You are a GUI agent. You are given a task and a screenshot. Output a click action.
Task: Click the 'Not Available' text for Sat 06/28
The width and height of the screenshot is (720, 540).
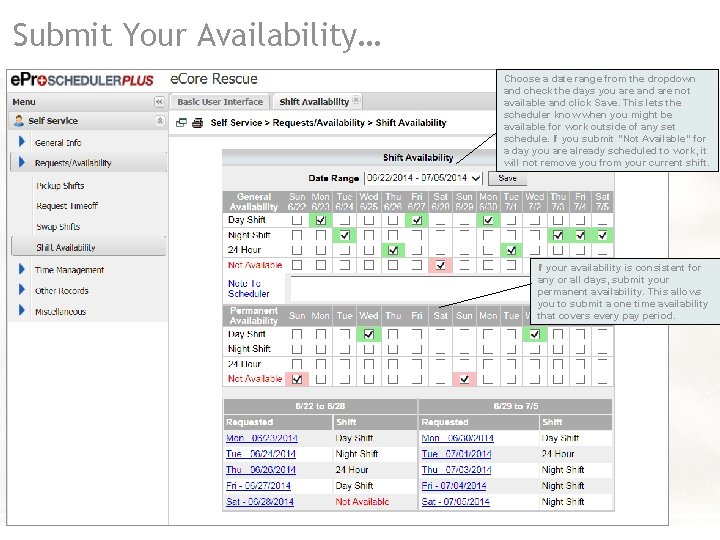[x=362, y=502]
